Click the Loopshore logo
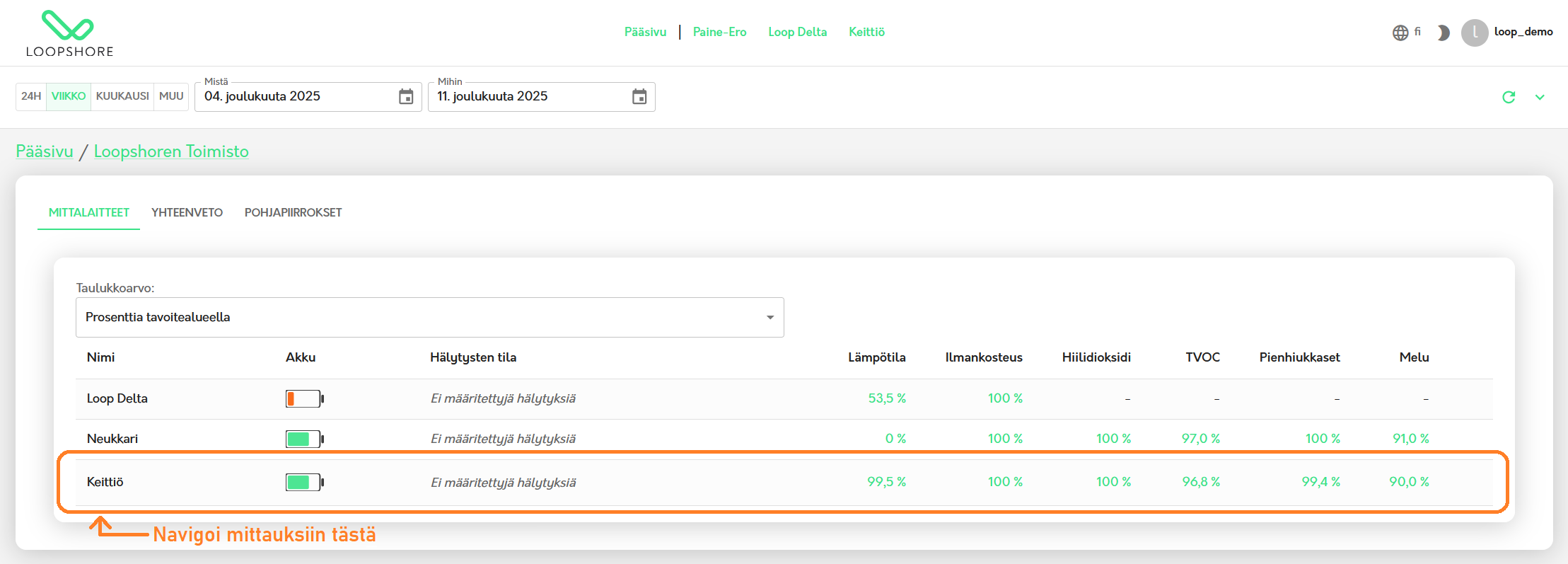This screenshot has width=1568, height=564. click(x=69, y=33)
